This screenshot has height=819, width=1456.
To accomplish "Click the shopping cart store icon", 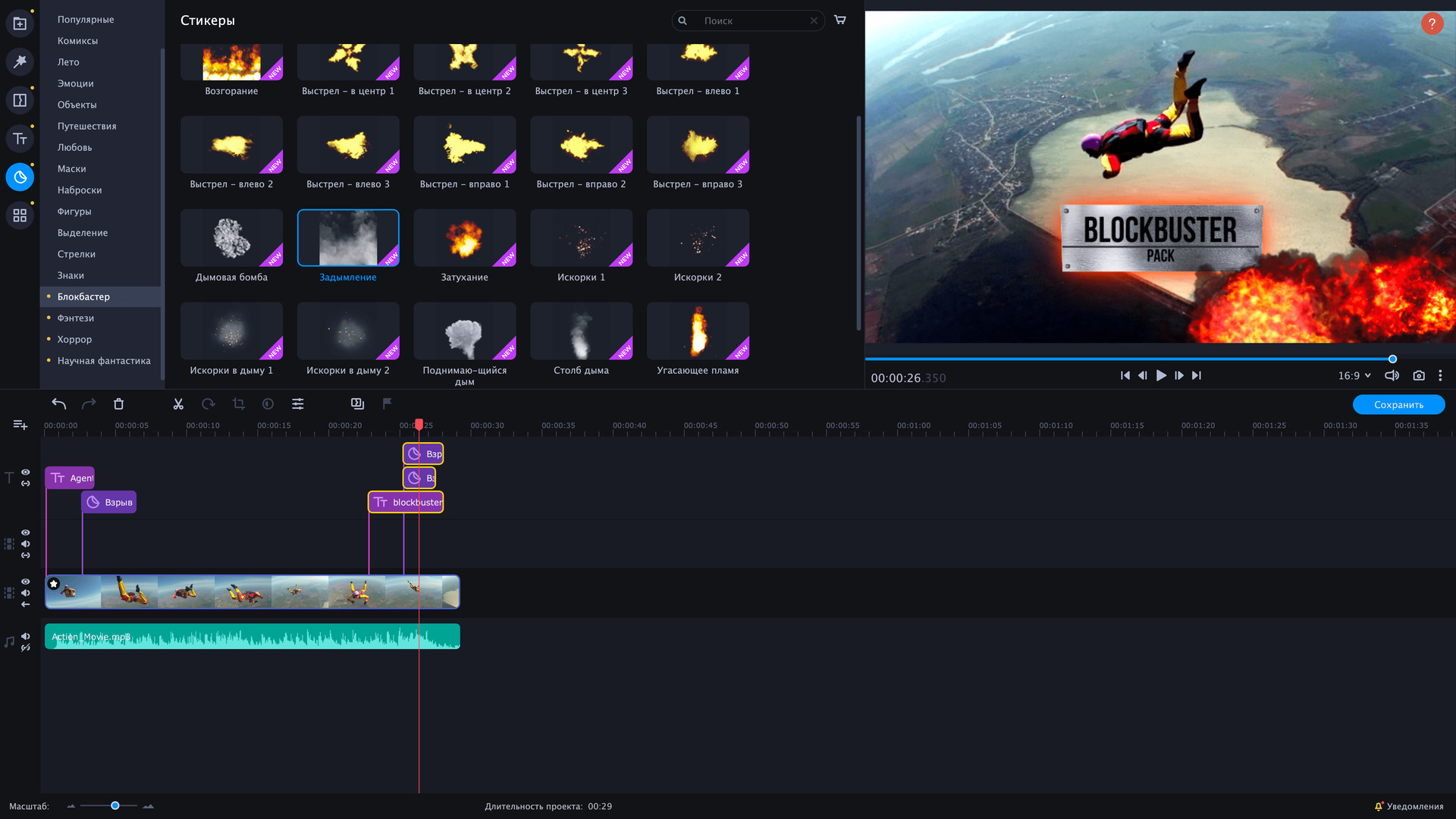I will click(839, 20).
